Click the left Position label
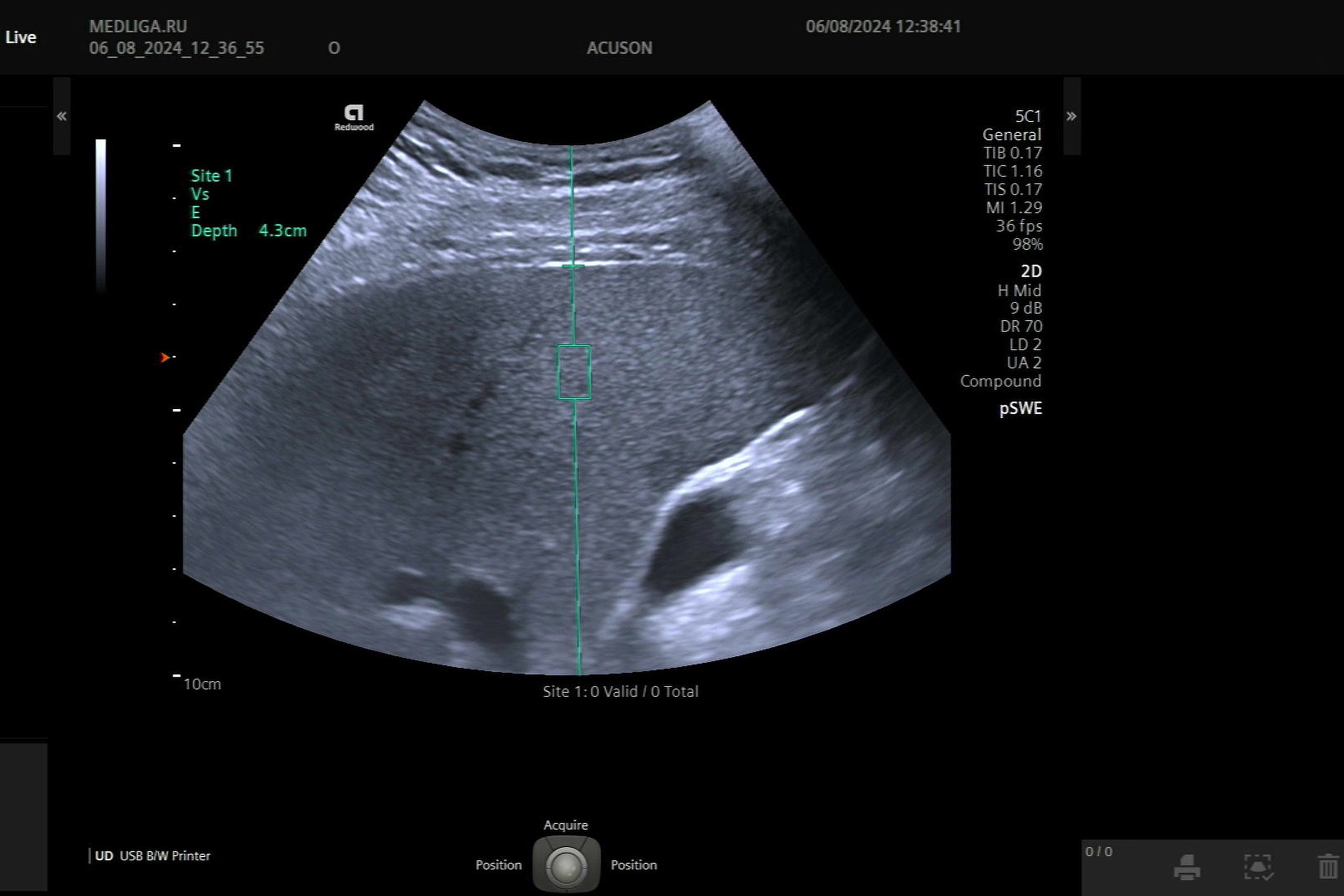 click(498, 865)
